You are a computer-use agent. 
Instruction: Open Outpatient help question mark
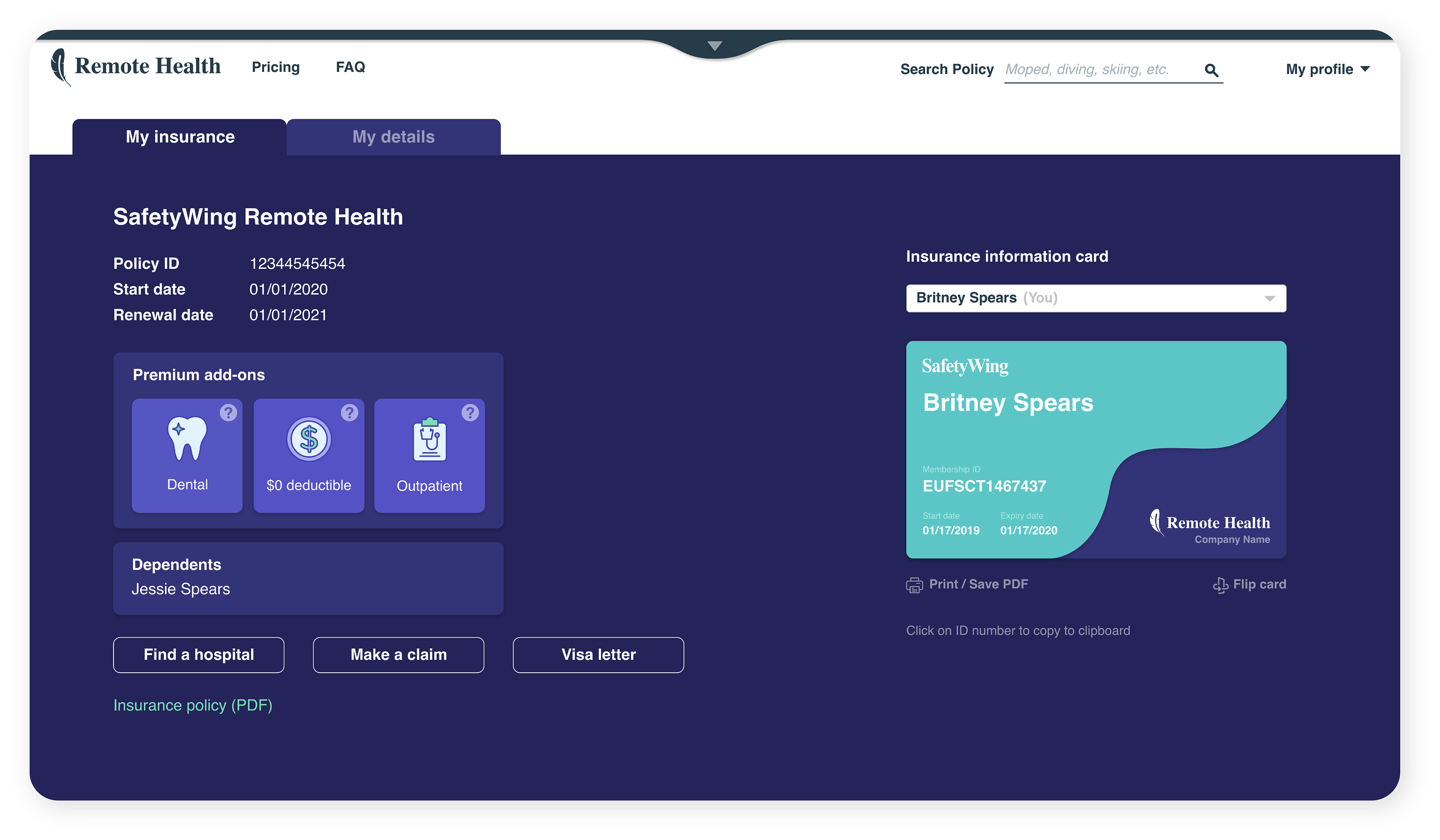point(470,412)
